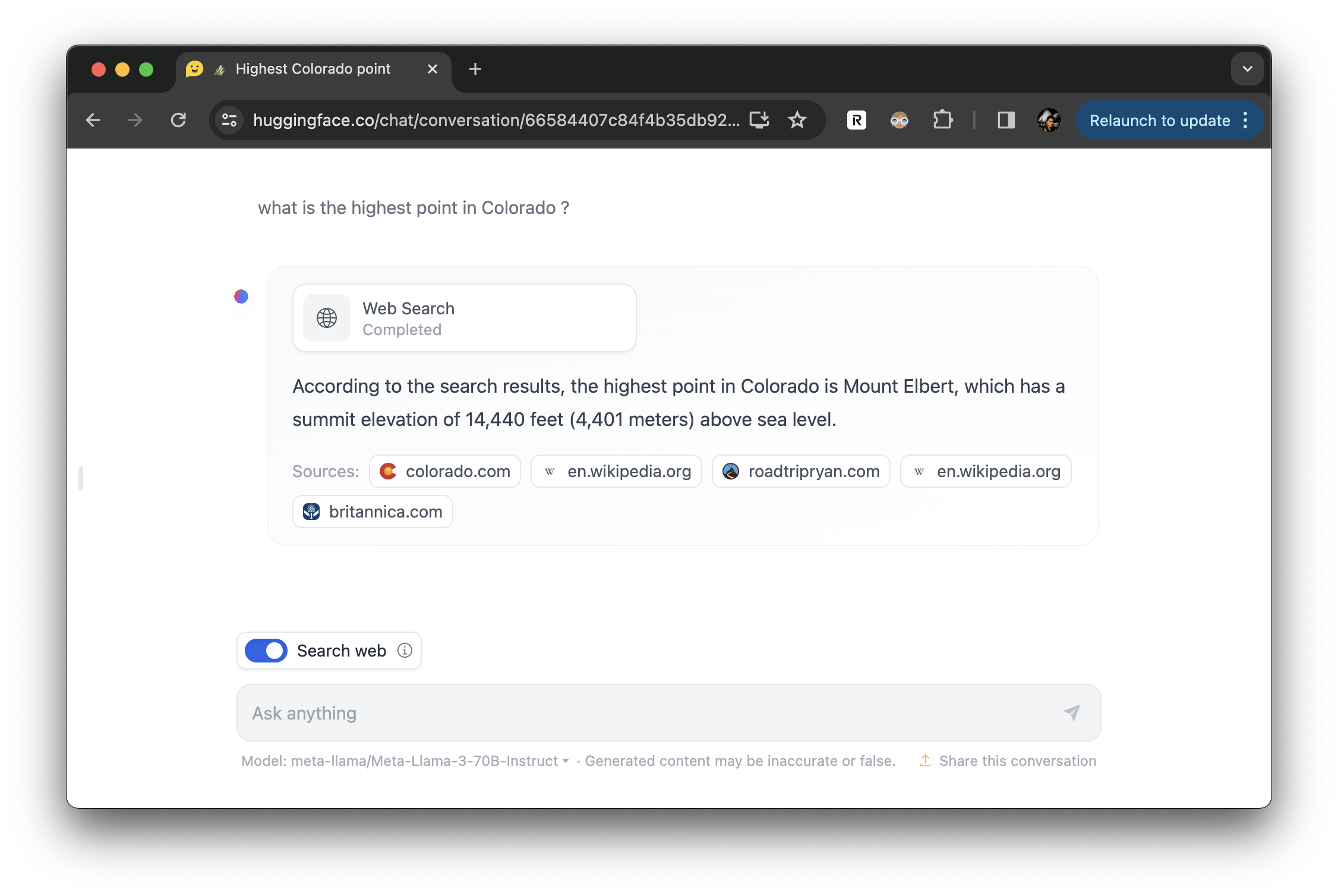The height and width of the screenshot is (896, 1338).
Task: Expand the Web Search Completed panel
Action: click(464, 318)
